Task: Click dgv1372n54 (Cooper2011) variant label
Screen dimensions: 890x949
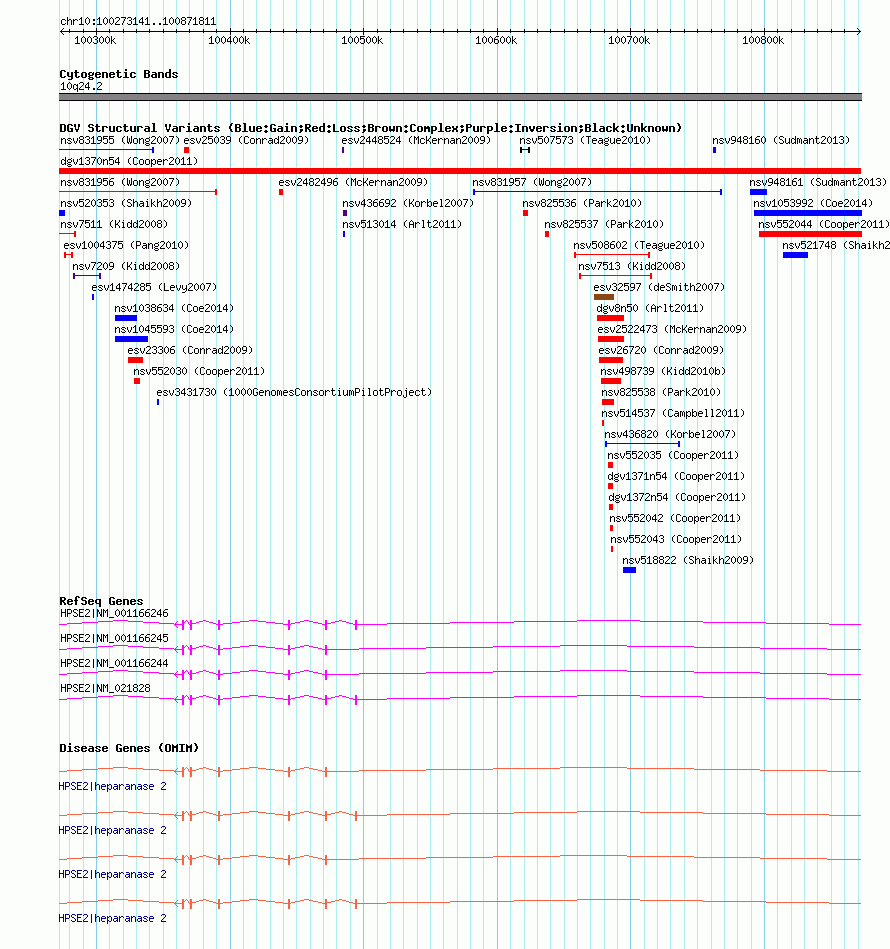Action: tap(678, 497)
